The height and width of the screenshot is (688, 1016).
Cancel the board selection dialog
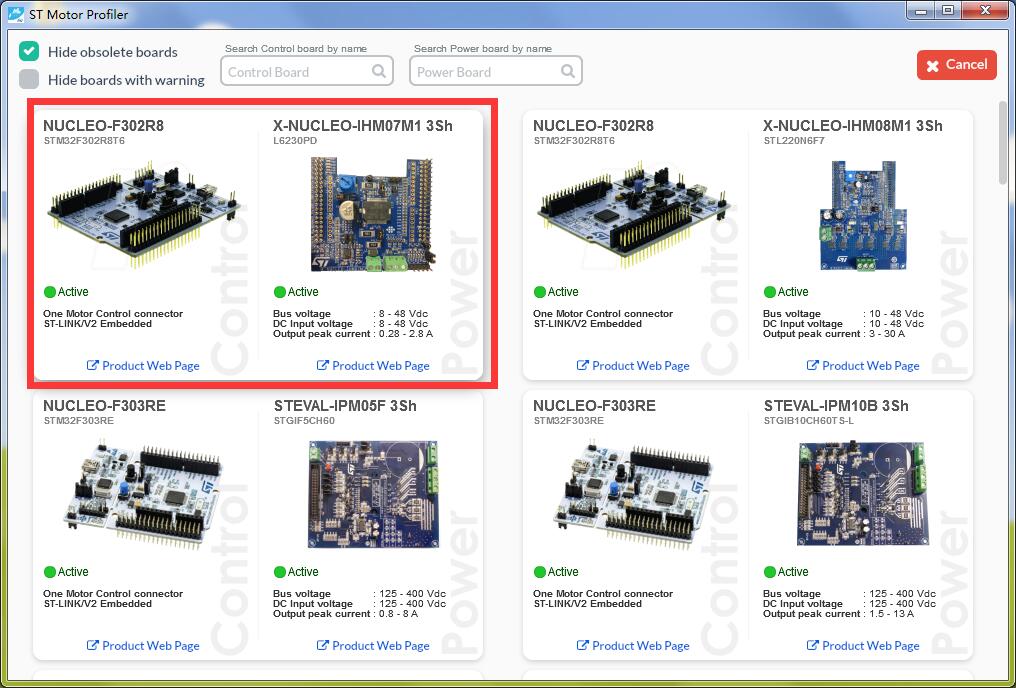[x=956, y=65]
